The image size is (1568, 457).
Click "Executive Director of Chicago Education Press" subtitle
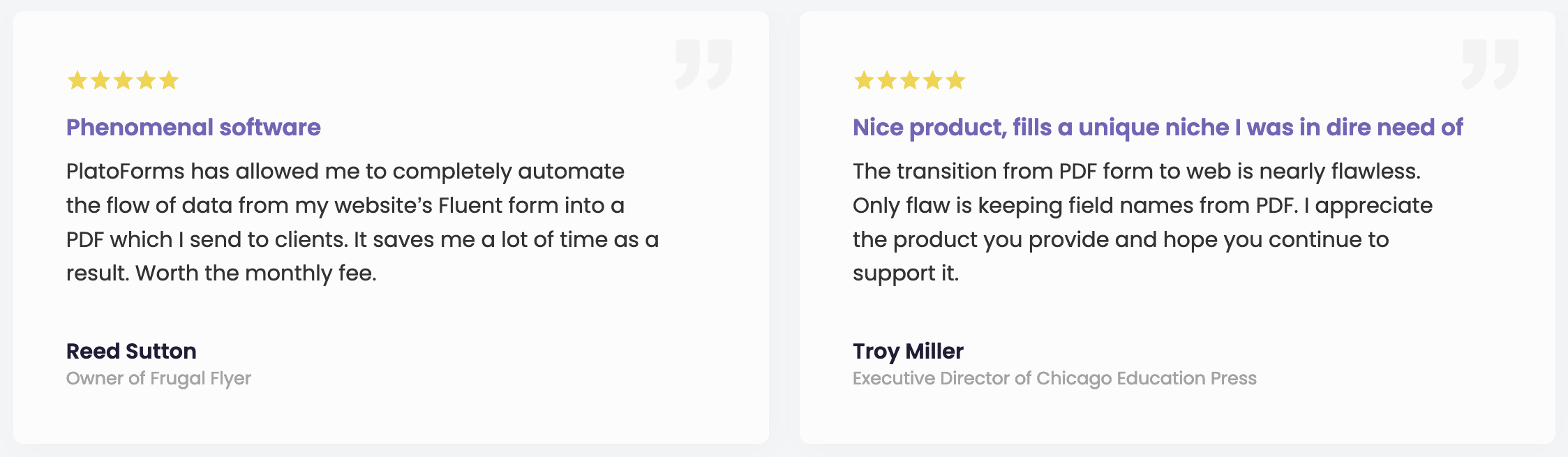(1054, 378)
